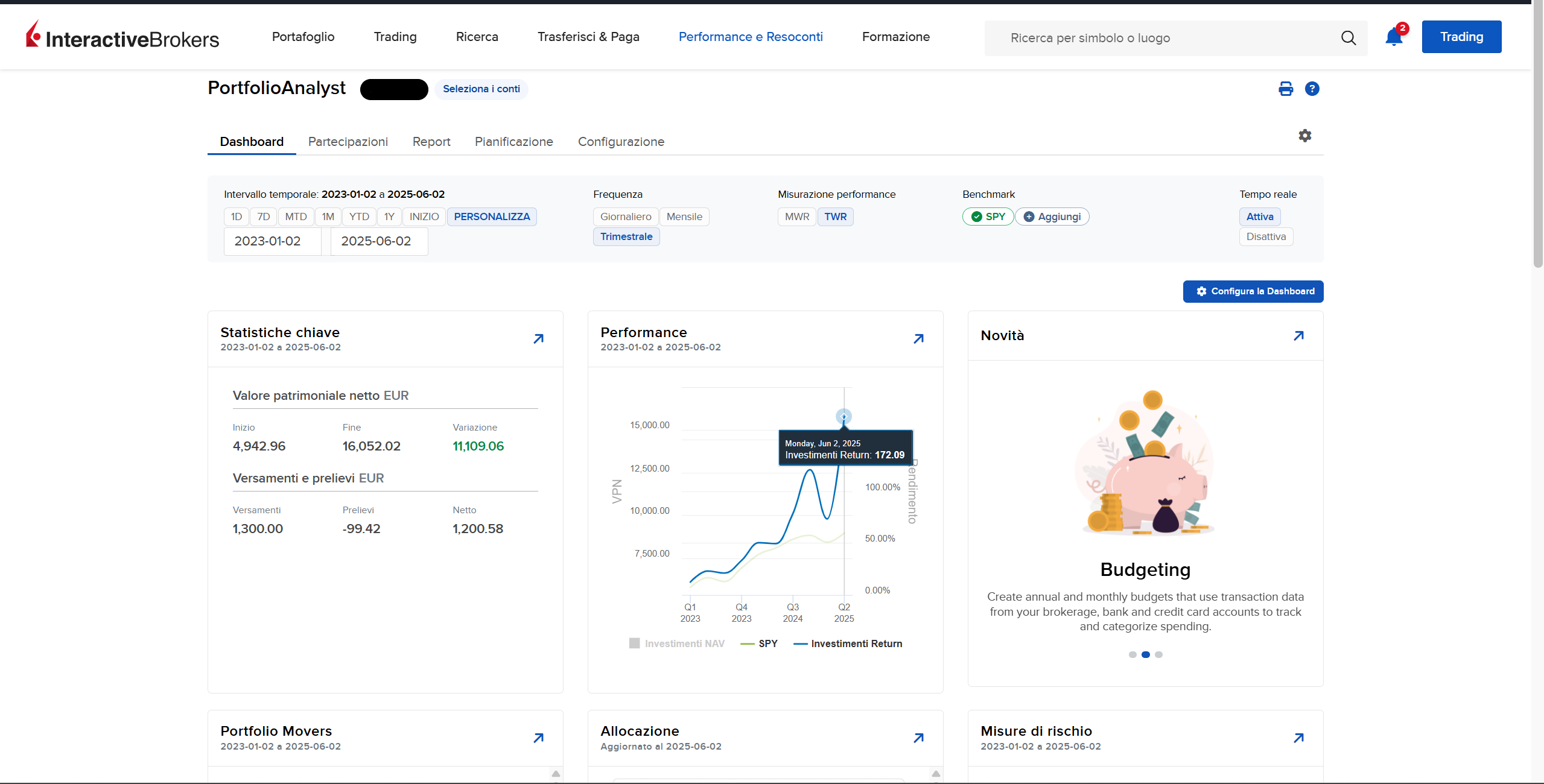Select the 1M time range
The width and height of the screenshot is (1544, 784).
[328, 217]
